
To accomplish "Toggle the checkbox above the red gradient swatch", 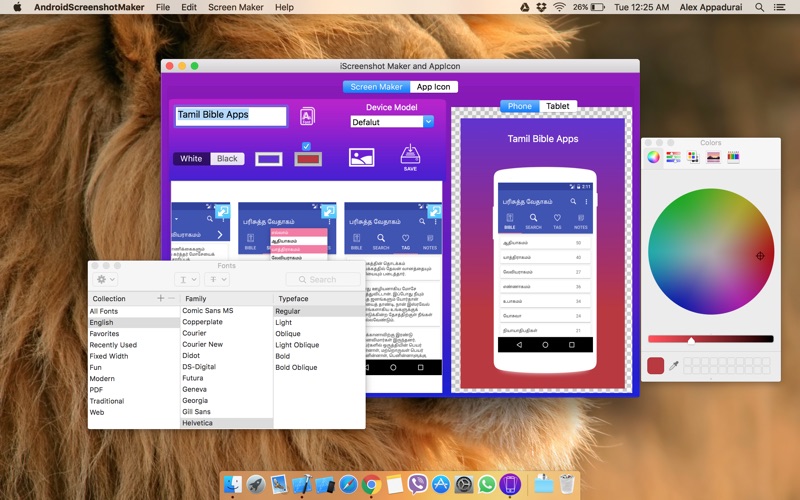I will [306, 146].
